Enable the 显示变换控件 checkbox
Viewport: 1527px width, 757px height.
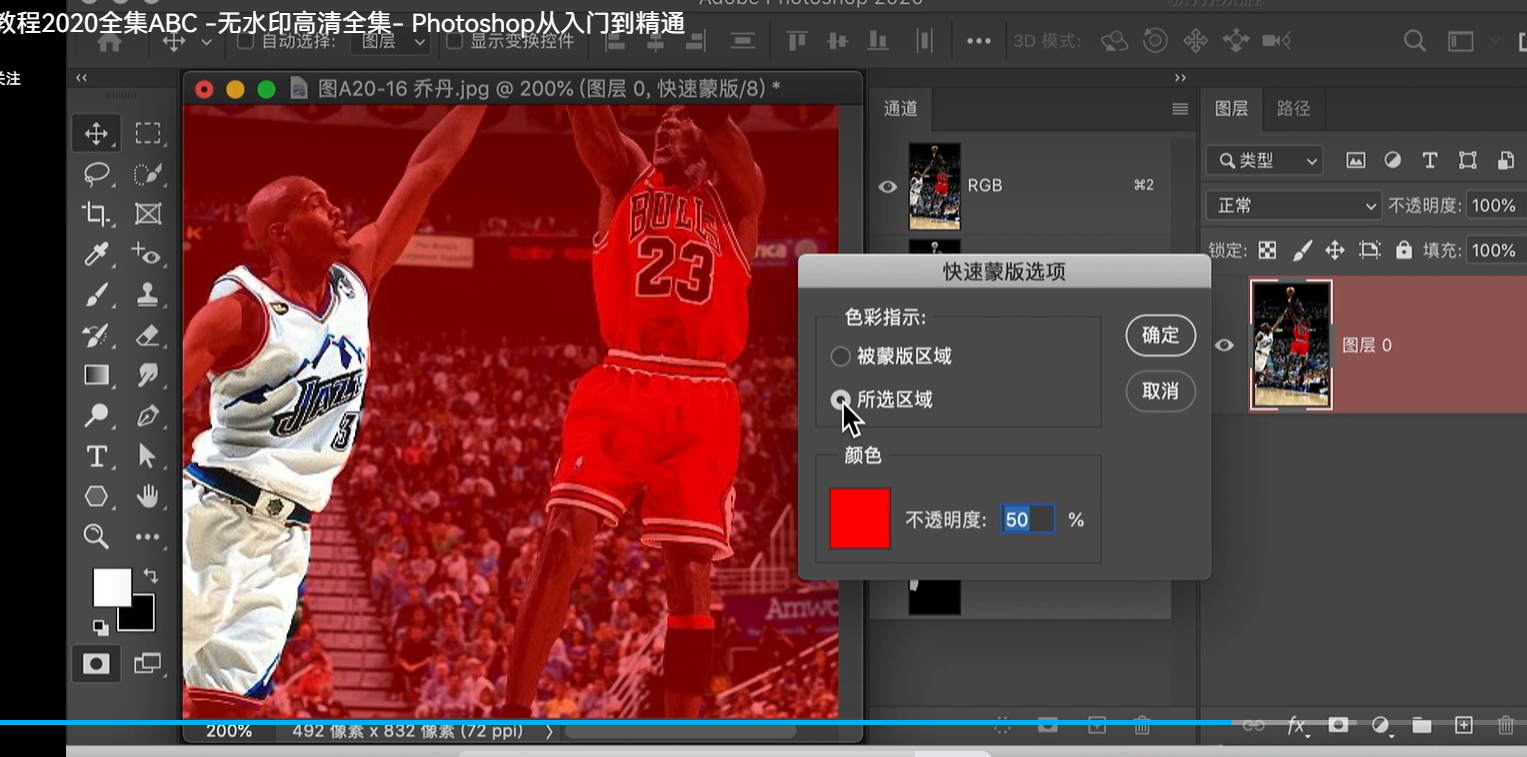[454, 41]
